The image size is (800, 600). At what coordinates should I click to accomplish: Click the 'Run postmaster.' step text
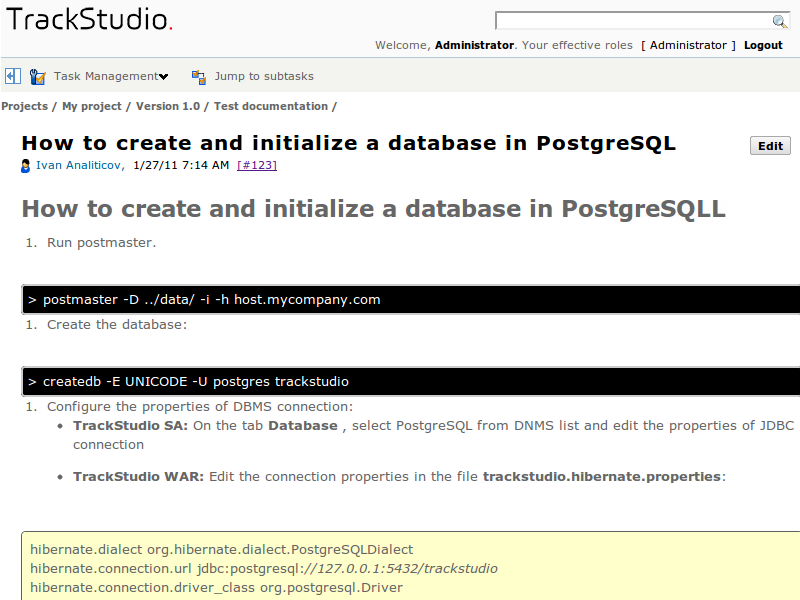click(x=102, y=243)
